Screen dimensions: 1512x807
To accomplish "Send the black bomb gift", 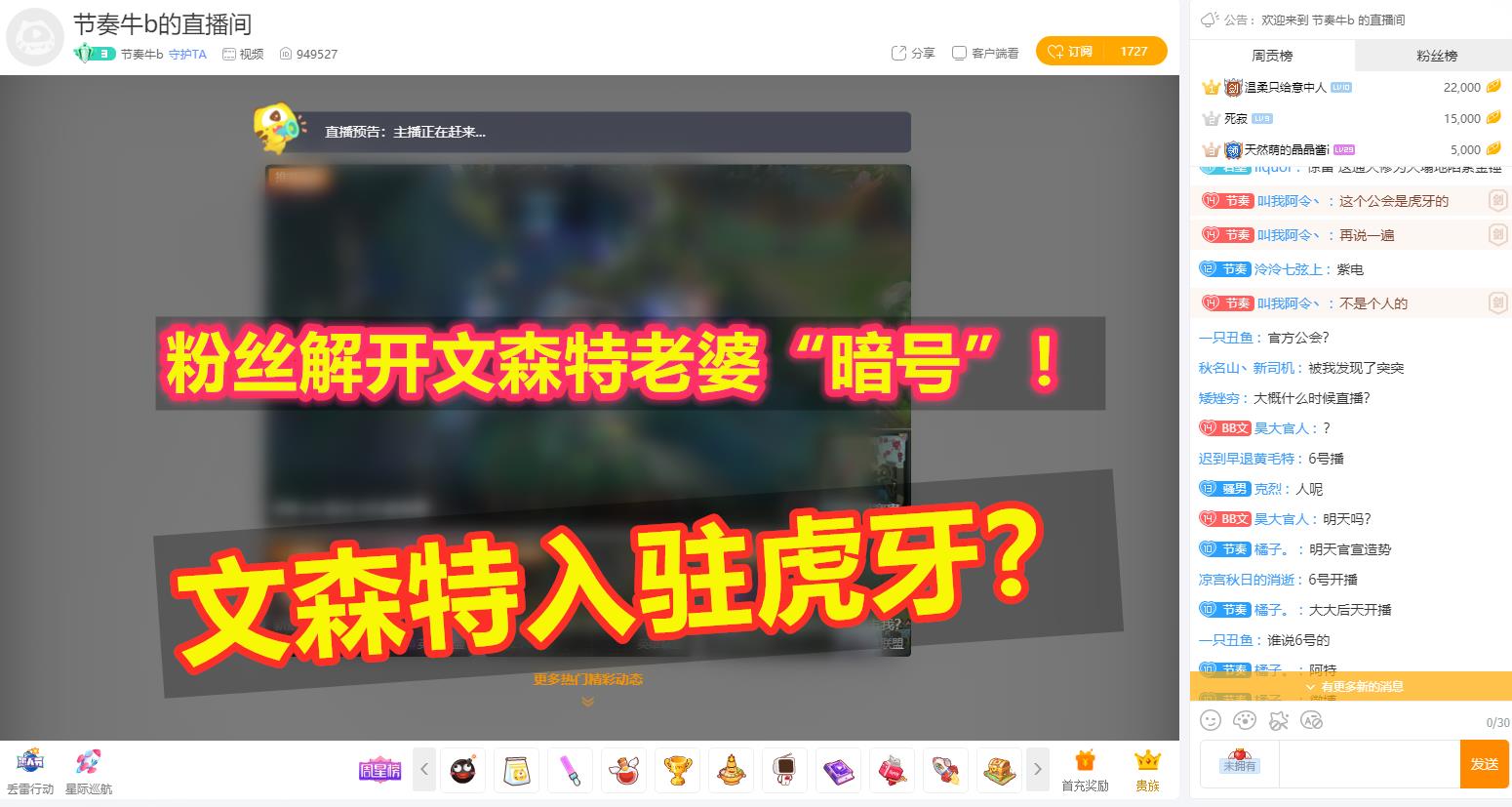I will point(463,770).
